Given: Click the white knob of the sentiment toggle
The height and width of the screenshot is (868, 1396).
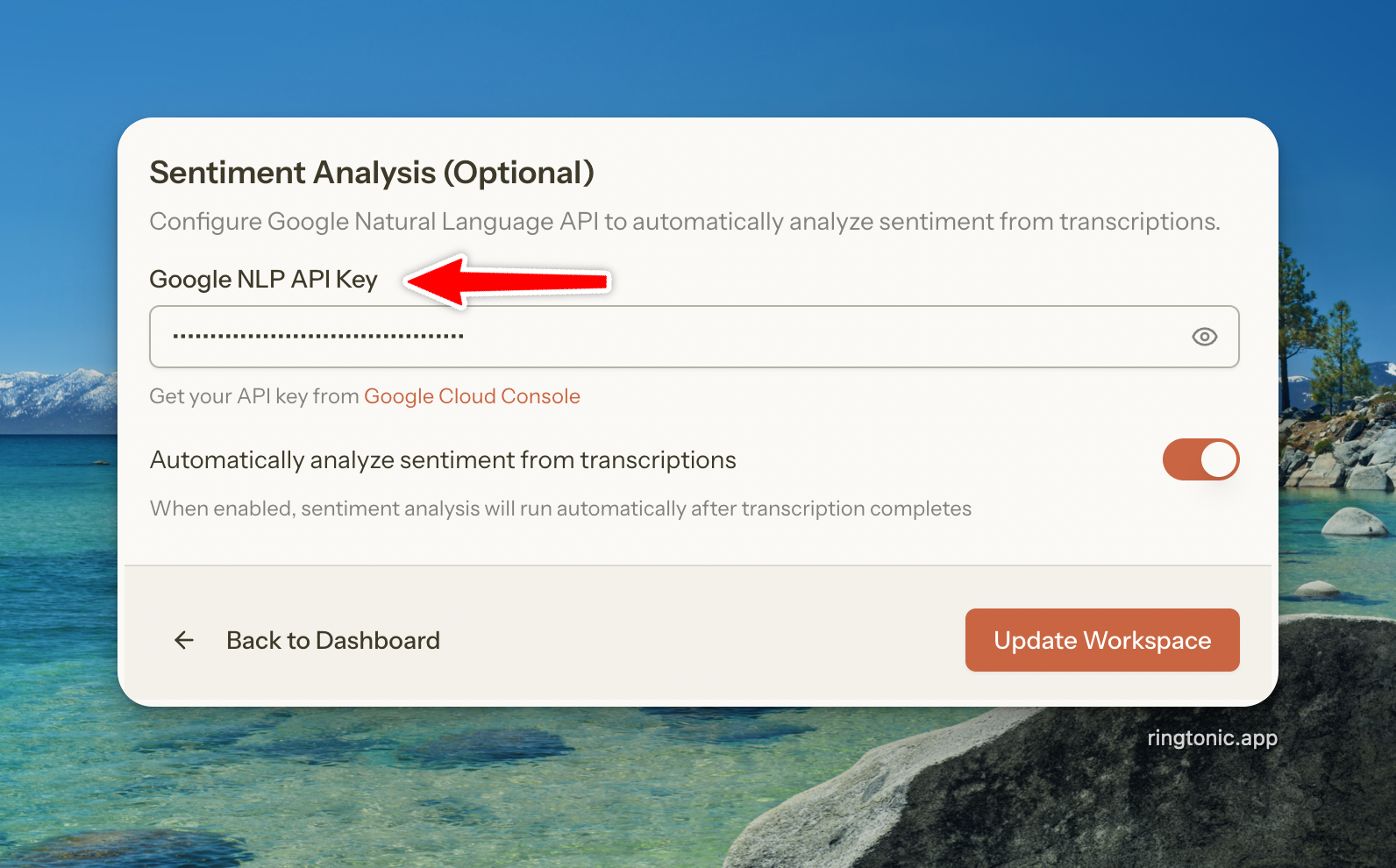Looking at the screenshot, I should coord(1219,459).
